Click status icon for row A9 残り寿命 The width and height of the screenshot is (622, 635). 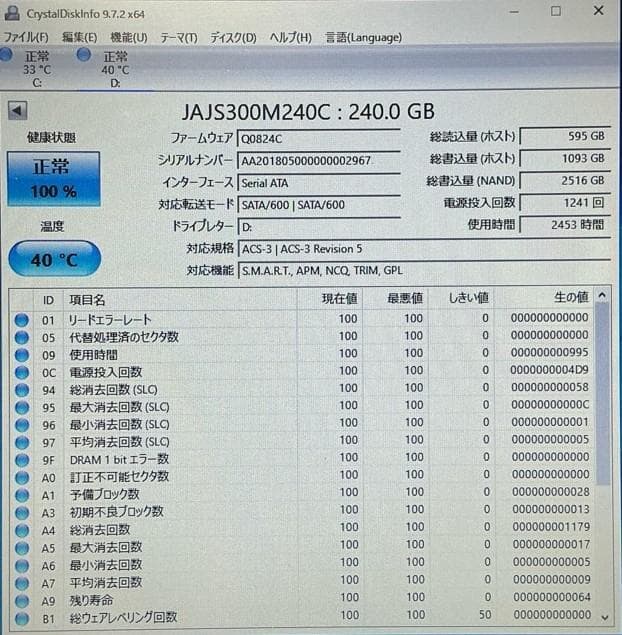point(21,601)
